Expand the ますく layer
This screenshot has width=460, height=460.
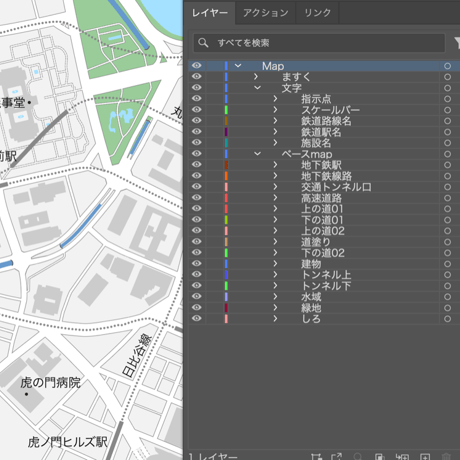256,77
